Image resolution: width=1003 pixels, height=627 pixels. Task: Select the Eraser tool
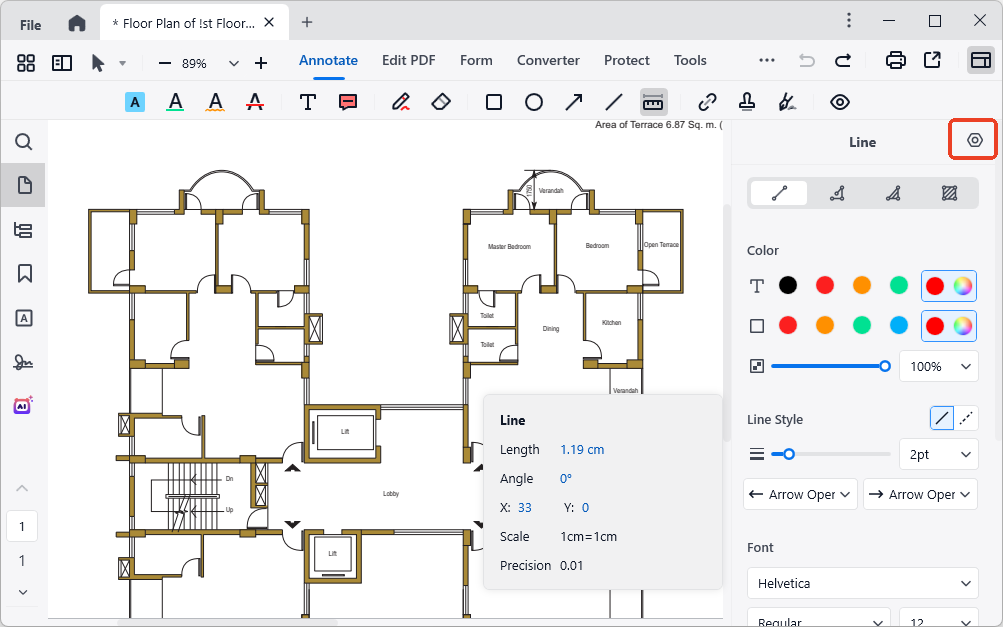point(441,102)
